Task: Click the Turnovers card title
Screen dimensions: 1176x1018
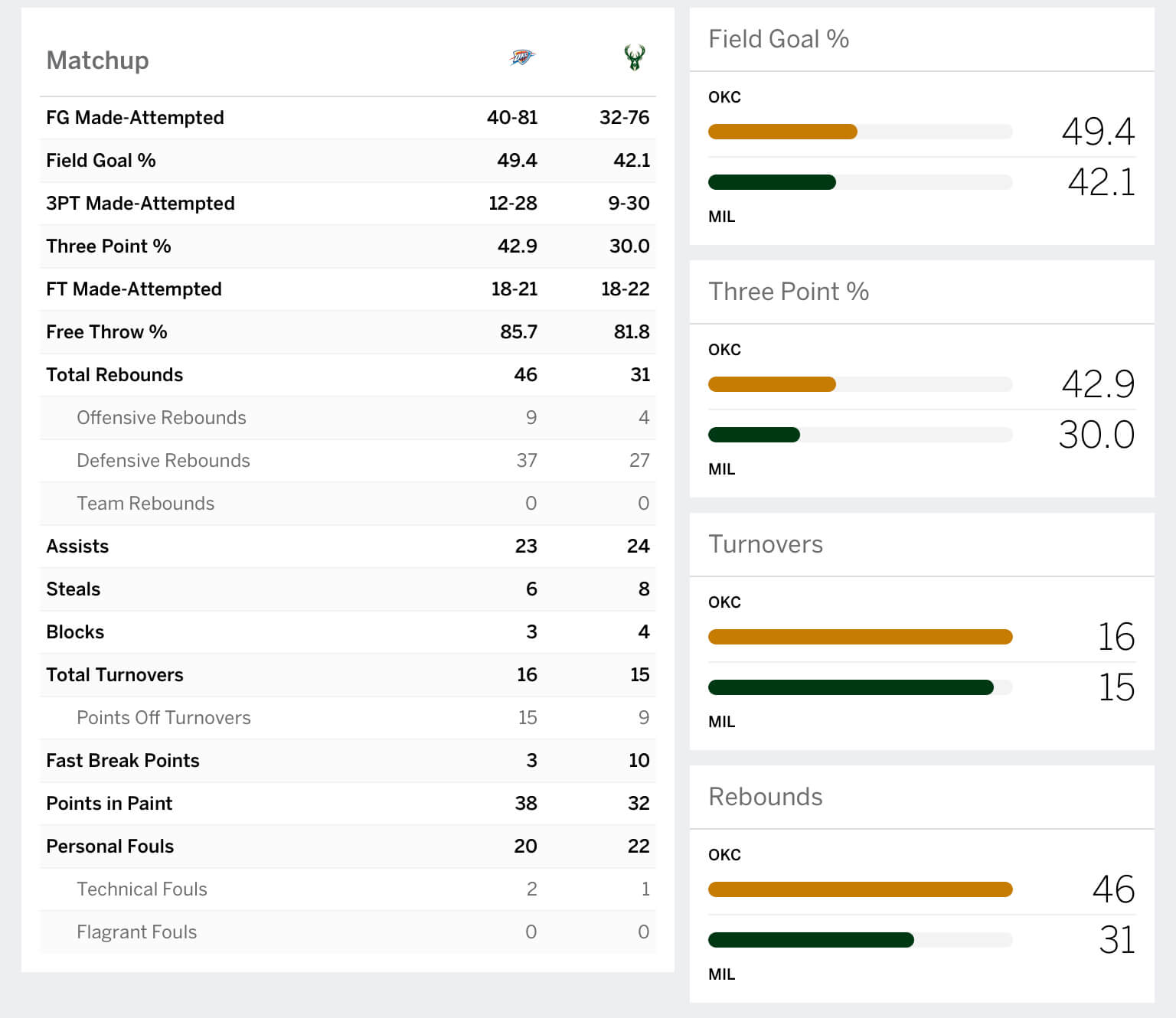Action: 765,544
